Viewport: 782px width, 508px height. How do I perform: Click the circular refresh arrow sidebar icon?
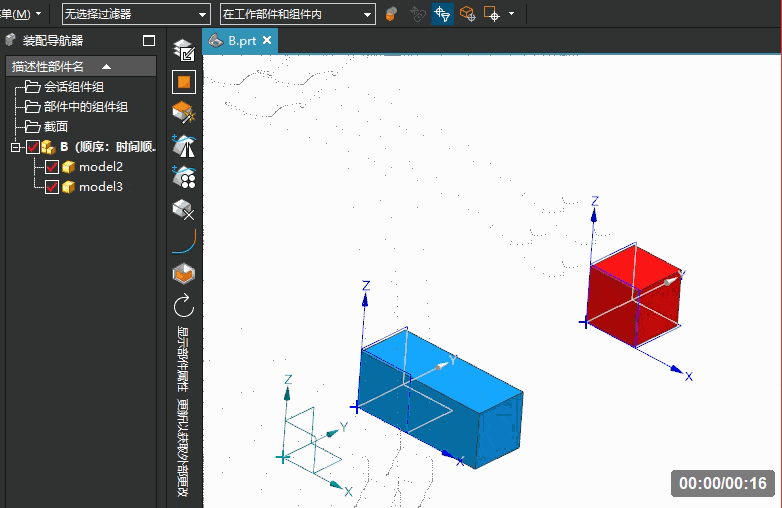184,305
